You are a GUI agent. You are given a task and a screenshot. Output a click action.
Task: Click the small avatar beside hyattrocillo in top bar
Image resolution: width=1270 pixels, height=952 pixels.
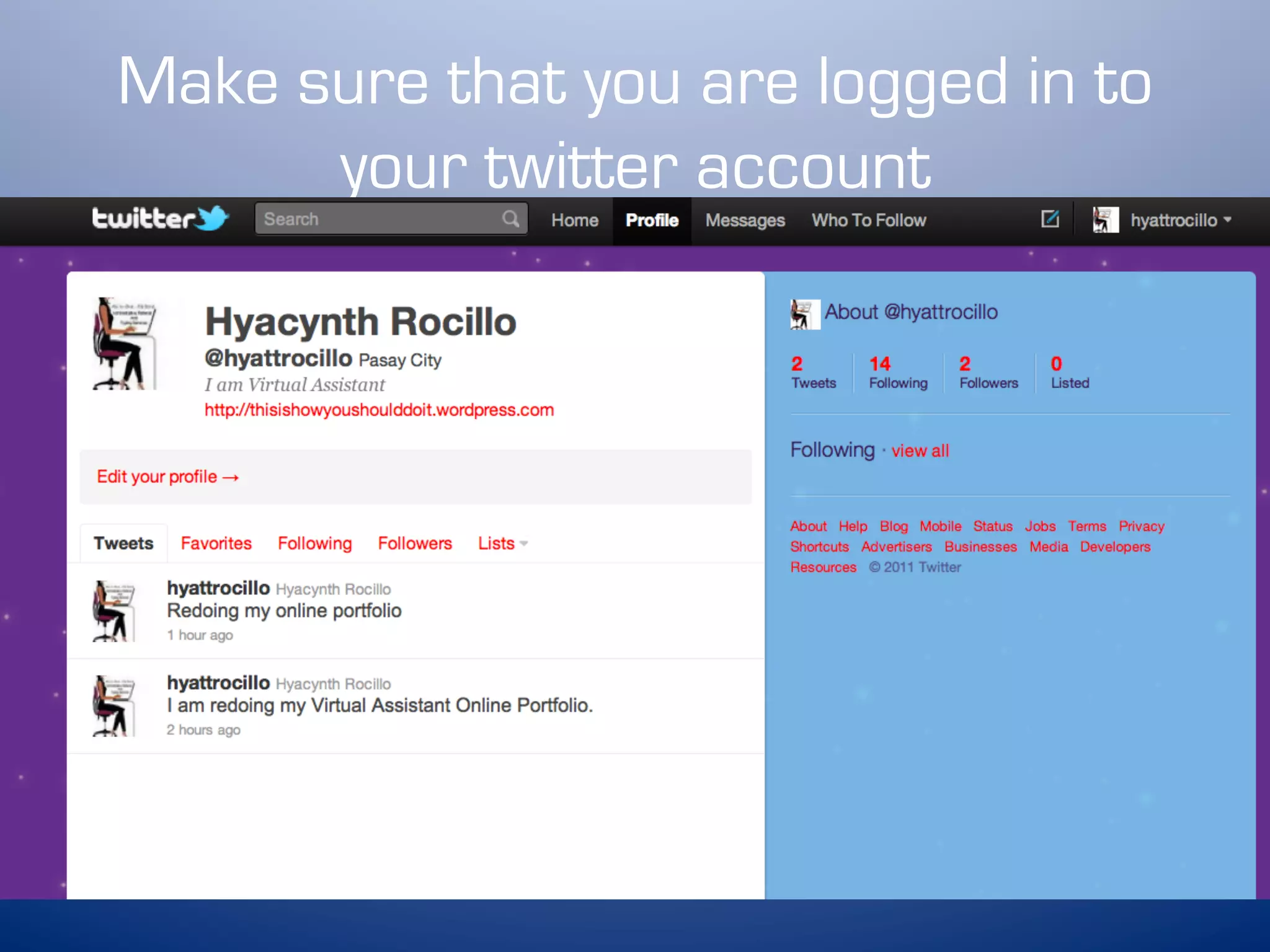click(1106, 220)
